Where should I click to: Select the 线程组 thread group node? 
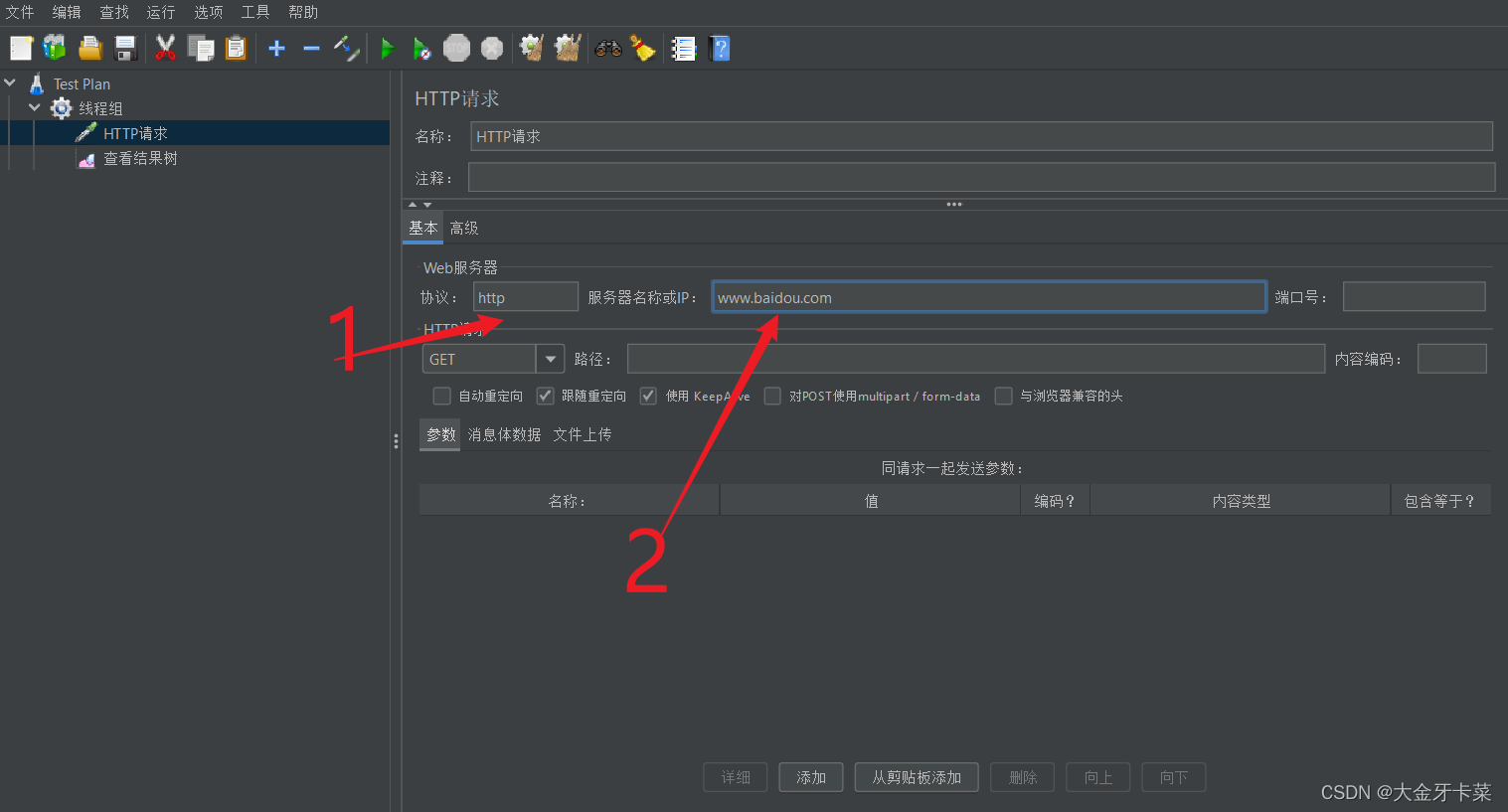tap(100, 108)
